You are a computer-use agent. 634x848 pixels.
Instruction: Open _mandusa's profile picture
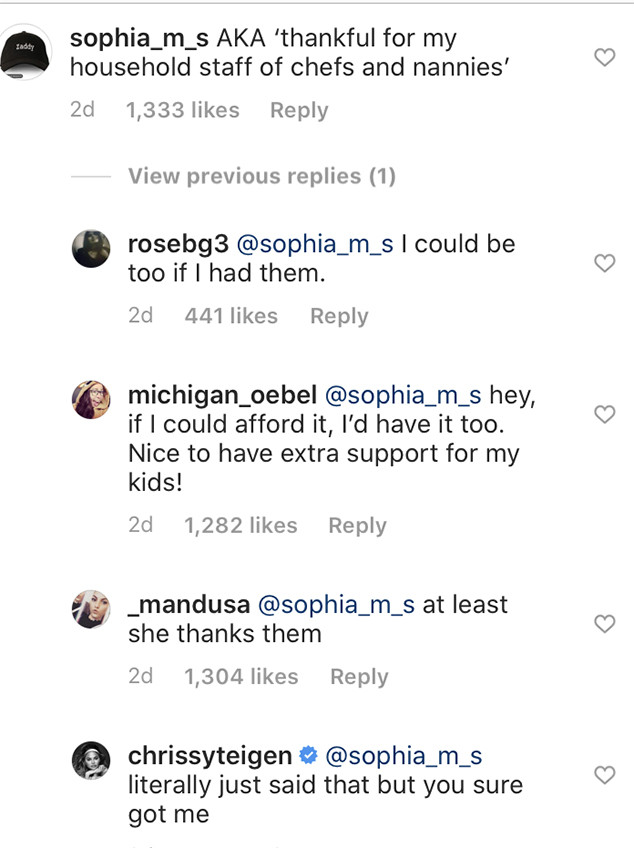[x=91, y=608]
